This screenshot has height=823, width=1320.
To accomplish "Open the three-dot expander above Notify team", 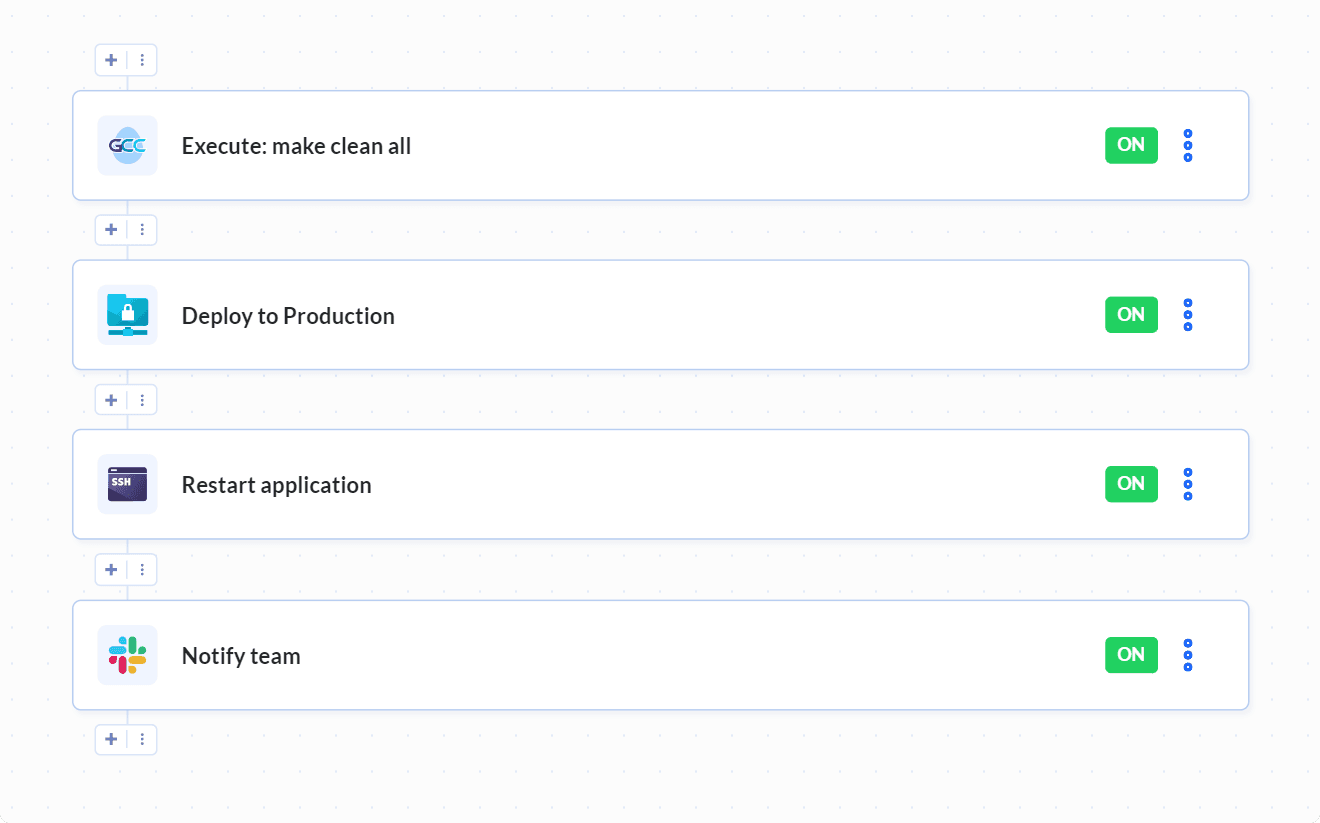I will [x=142, y=569].
